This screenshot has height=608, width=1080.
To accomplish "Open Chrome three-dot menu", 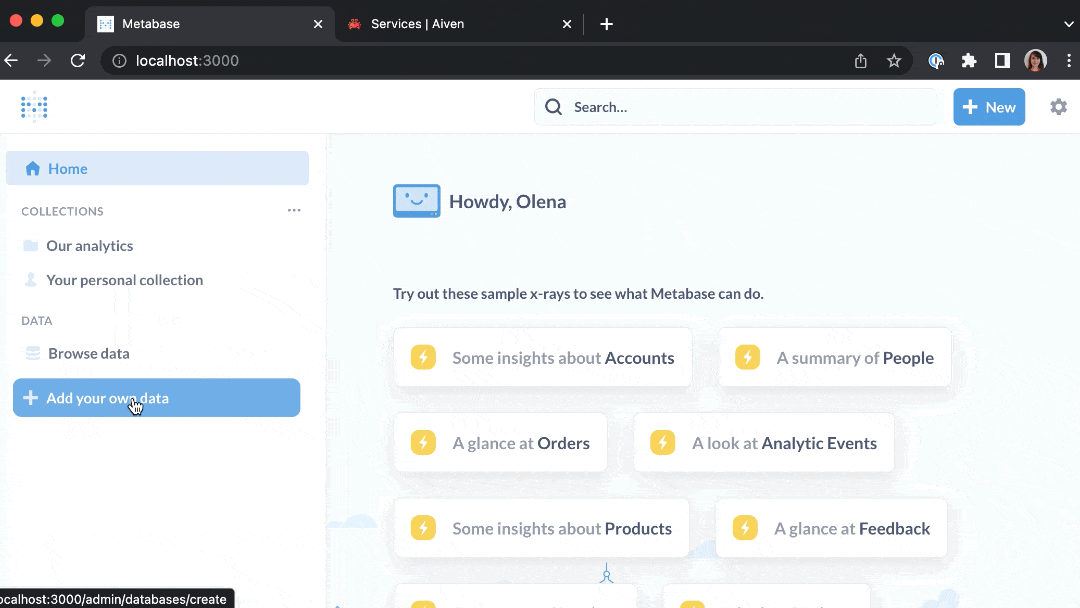I will (1069, 61).
